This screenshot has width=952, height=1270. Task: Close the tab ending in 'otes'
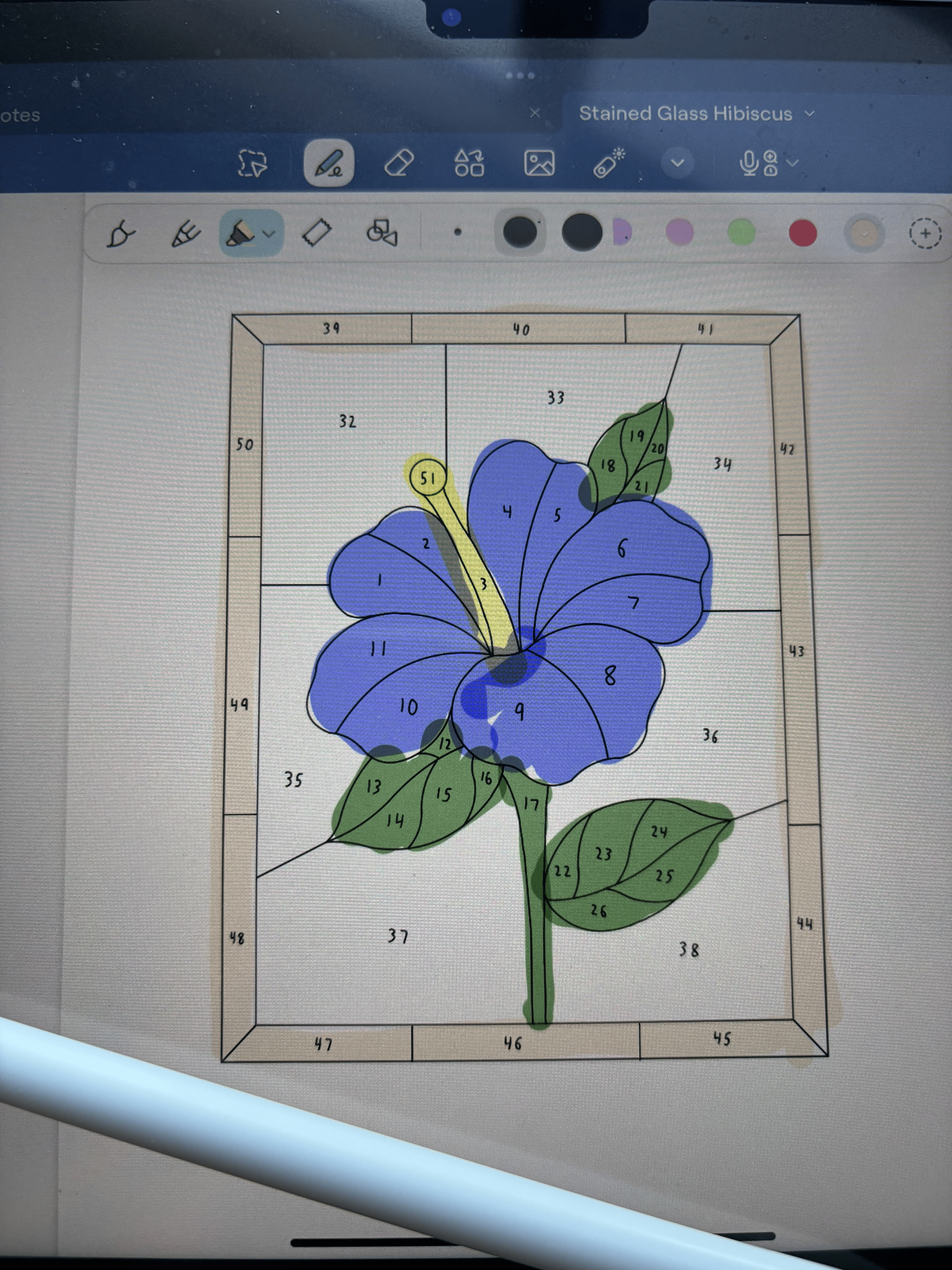[x=535, y=113]
